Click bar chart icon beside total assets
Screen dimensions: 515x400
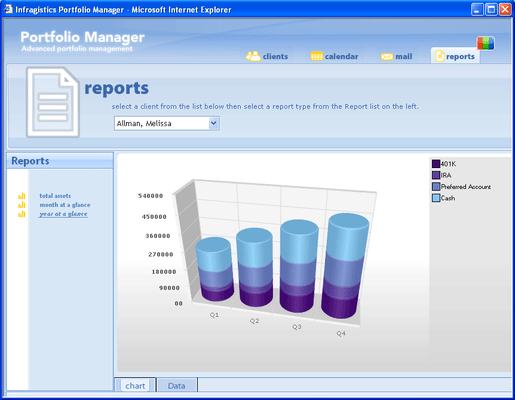pos(22,196)
